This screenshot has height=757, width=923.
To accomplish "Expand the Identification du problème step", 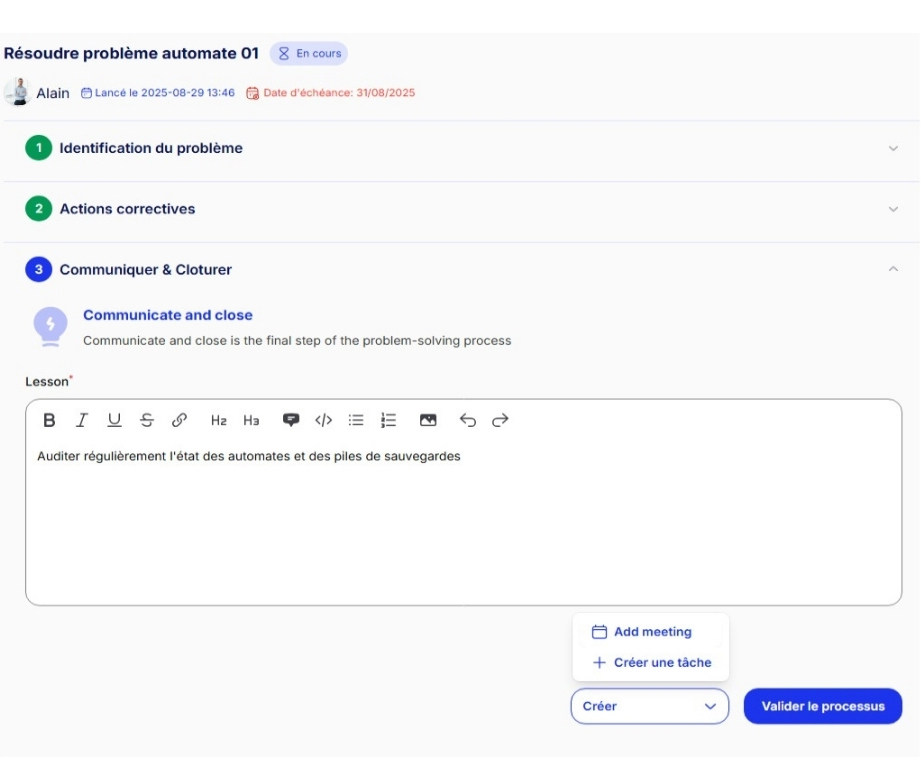I will pos(893,149).
